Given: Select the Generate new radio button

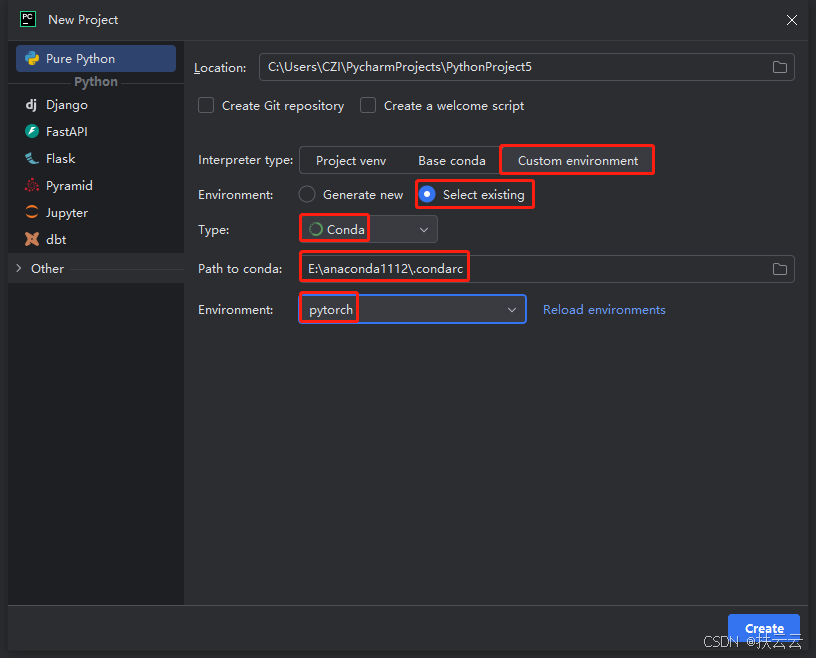Looking at the screenshot, I should coord(307,194).
